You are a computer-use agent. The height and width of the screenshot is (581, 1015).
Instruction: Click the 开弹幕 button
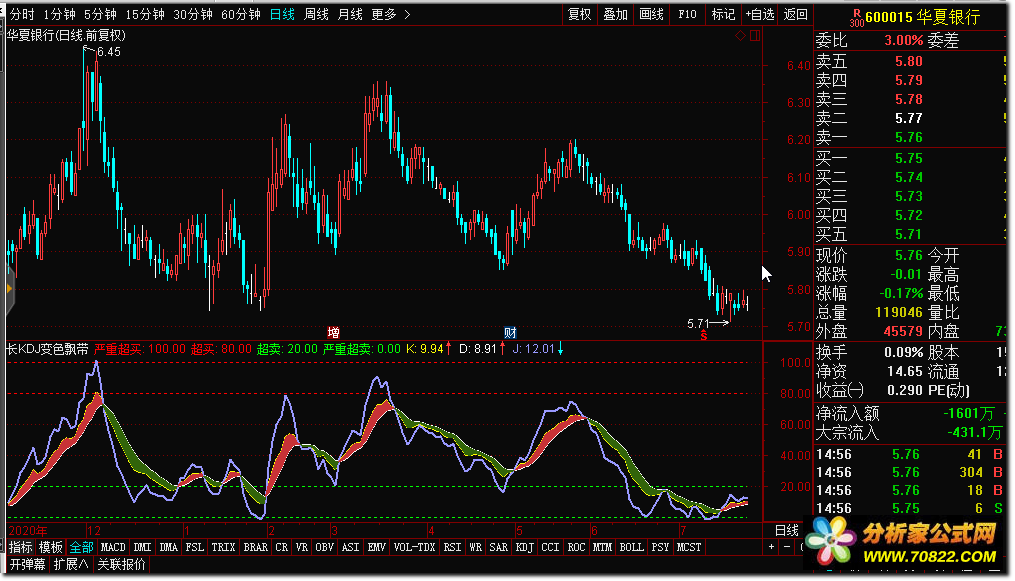pyautogui.click(x=27, y=564)
